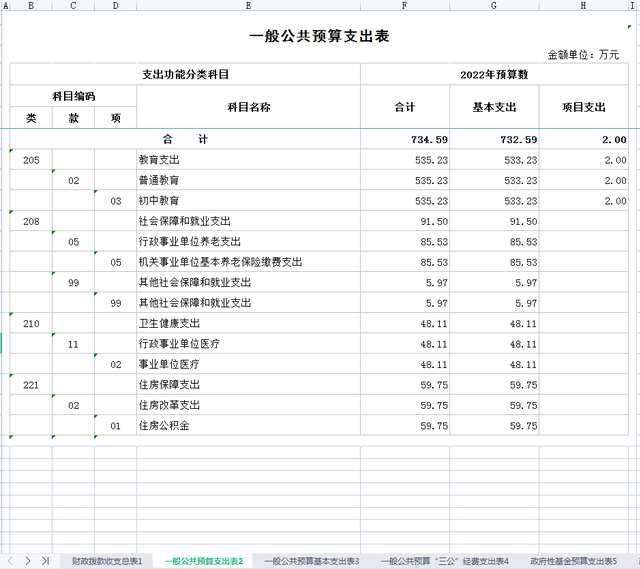
Task: Open the 财政拨款收支总表1 sheet tab
Action: [107, 561]
